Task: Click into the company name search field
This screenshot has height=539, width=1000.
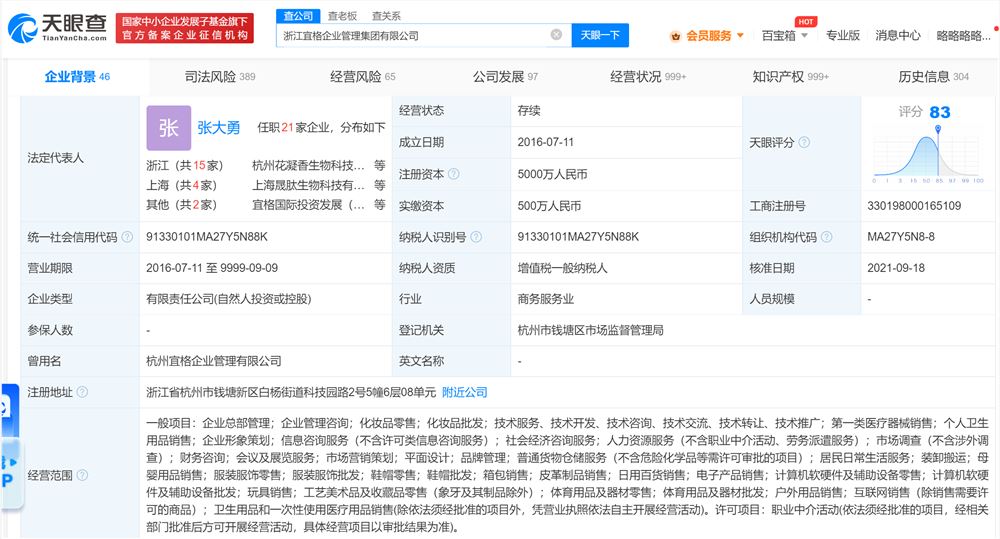Action: point(410,35)
